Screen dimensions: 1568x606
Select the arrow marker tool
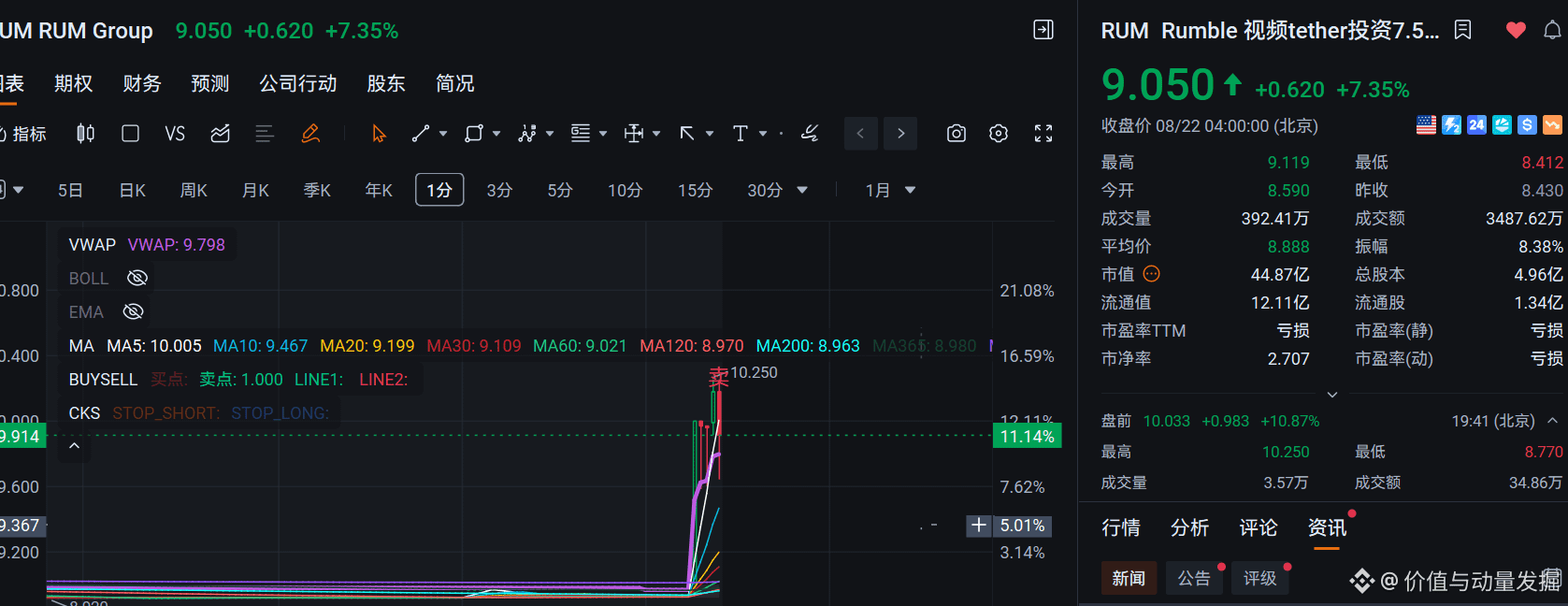click(687, 134)
